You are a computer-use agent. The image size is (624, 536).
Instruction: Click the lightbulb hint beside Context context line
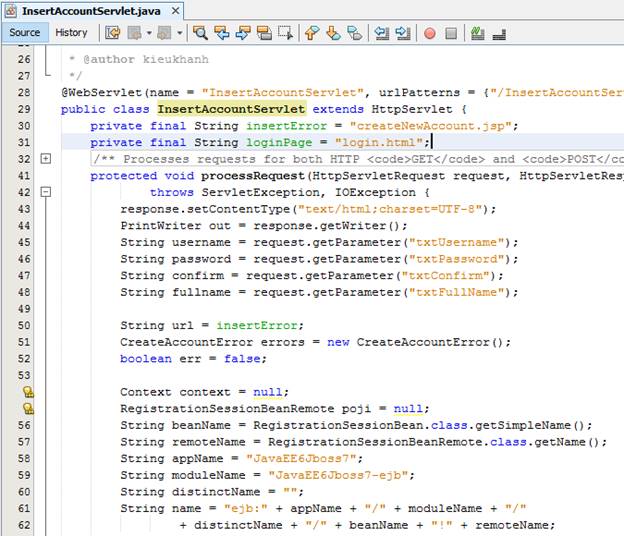pos(28,392)
